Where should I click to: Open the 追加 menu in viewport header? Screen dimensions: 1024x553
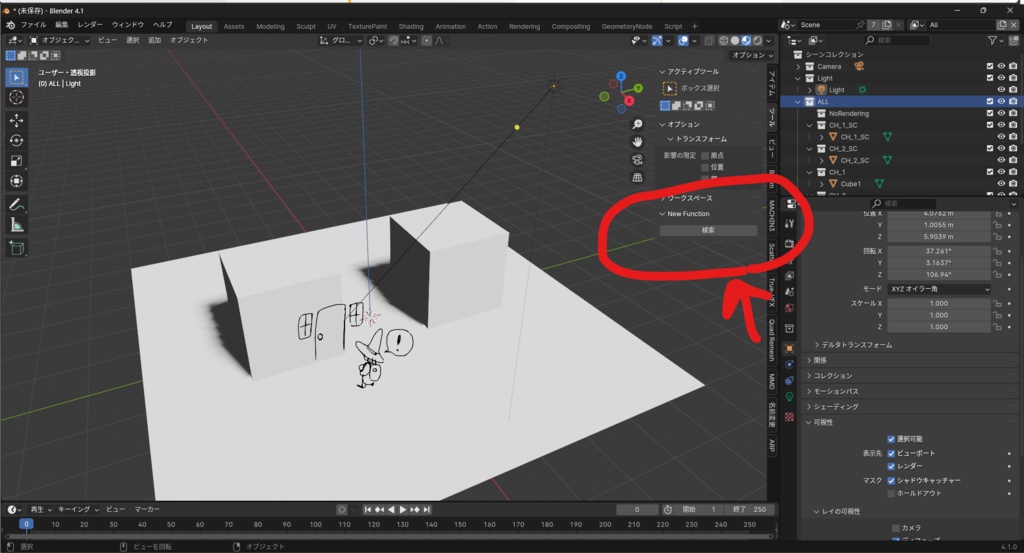pos(155,40)
